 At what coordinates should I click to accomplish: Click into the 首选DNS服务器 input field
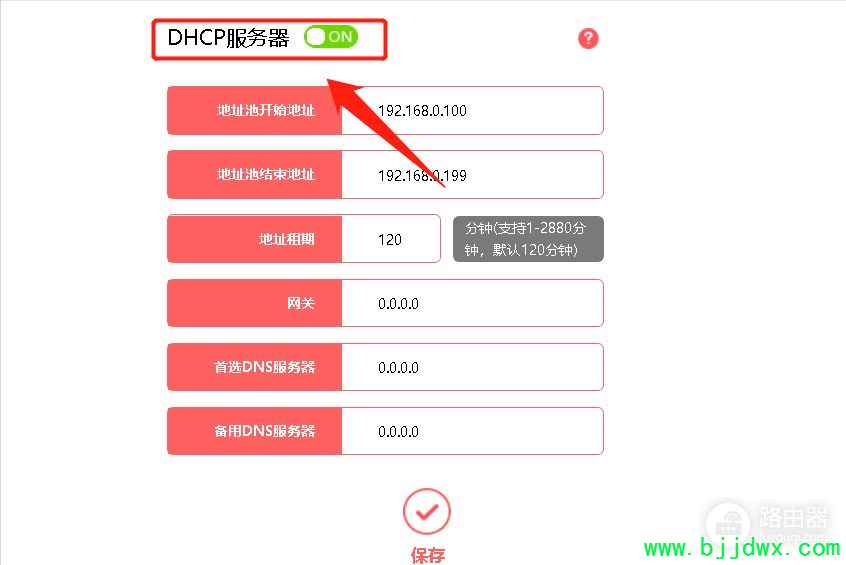tap(472, 367)
